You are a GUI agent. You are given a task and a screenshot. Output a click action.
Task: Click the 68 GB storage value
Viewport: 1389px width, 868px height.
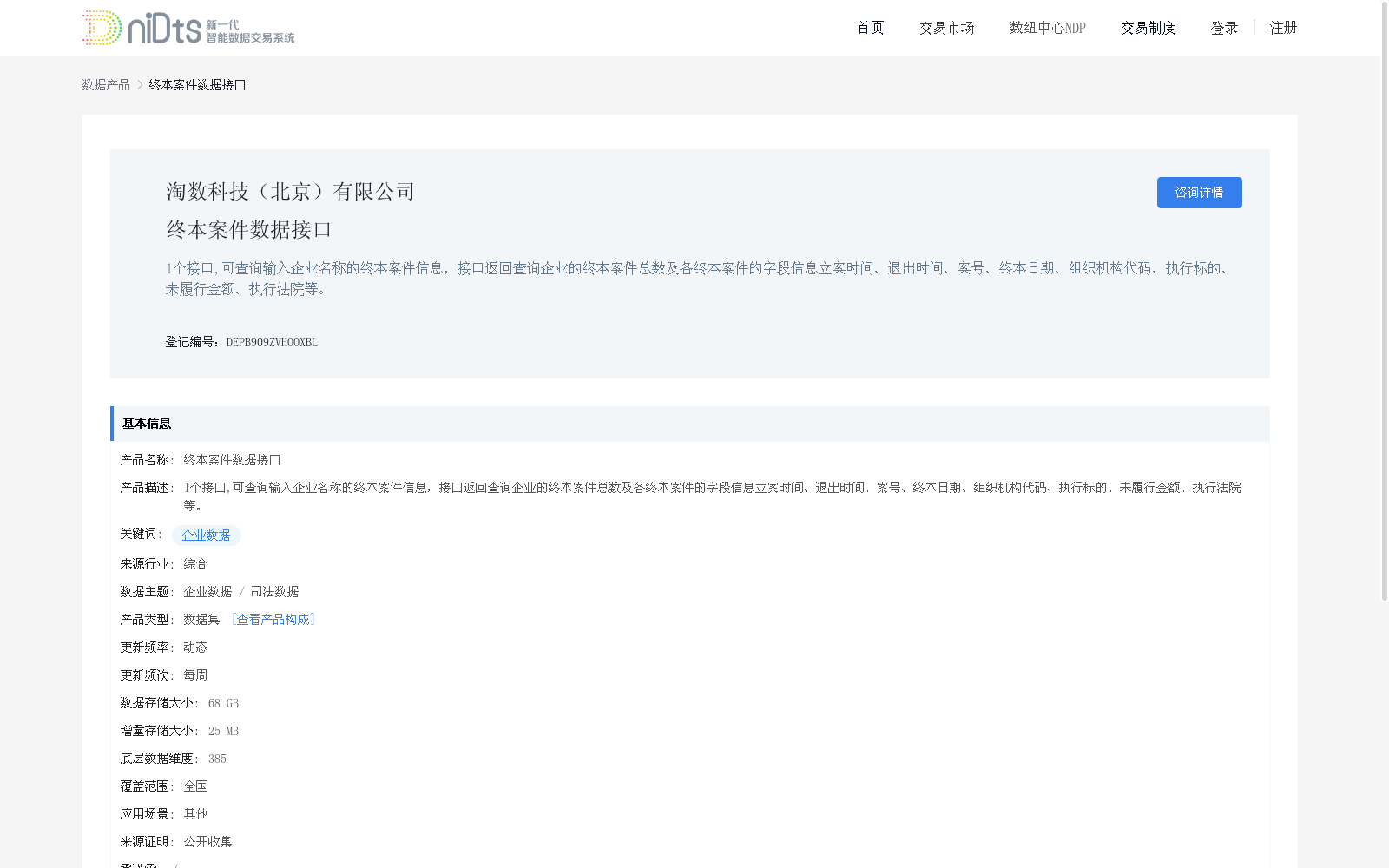point(223,703)
